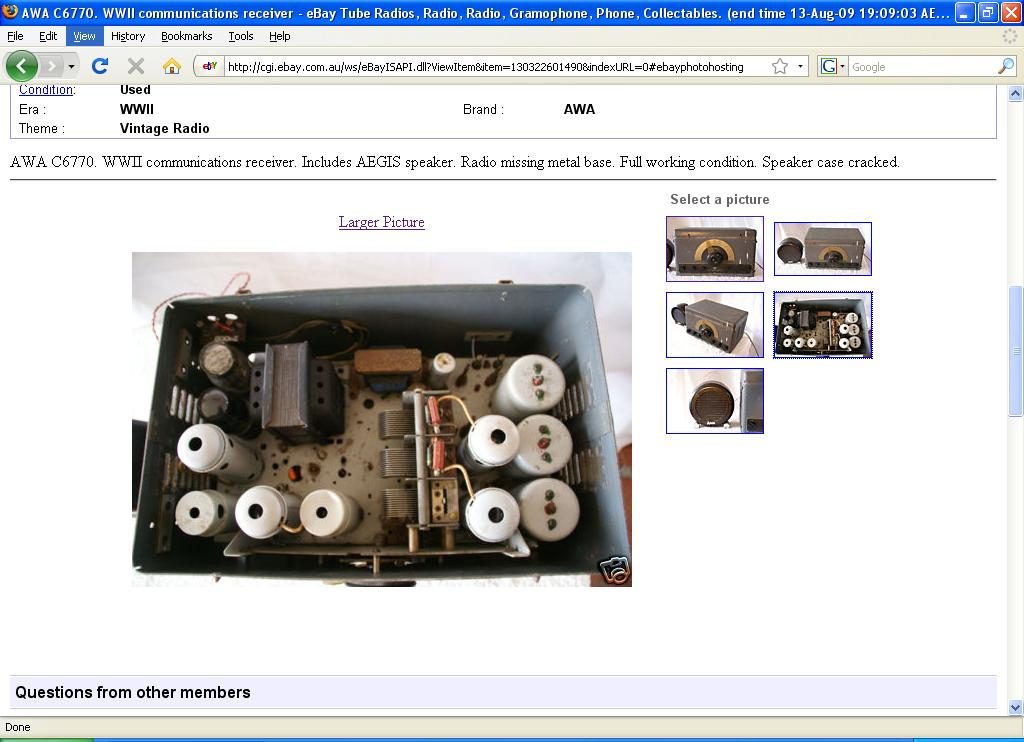This screenshot has width=1024, height=742.
Task: Click the large chassis interior photo
Action: pyautogui.click(x=381, y=419)
